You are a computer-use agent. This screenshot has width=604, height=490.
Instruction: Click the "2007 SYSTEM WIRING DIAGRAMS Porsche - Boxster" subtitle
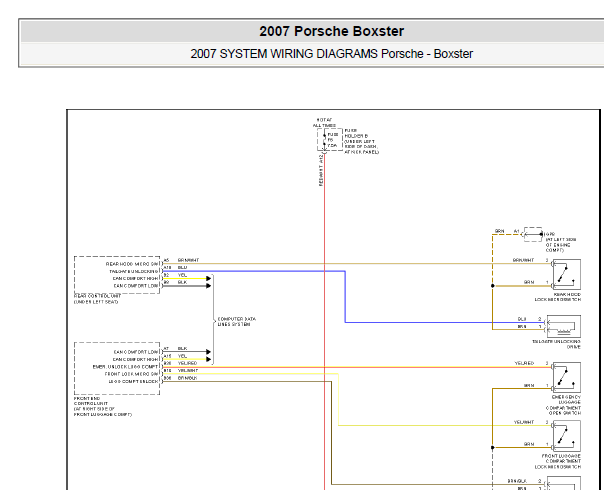[331, 54]
